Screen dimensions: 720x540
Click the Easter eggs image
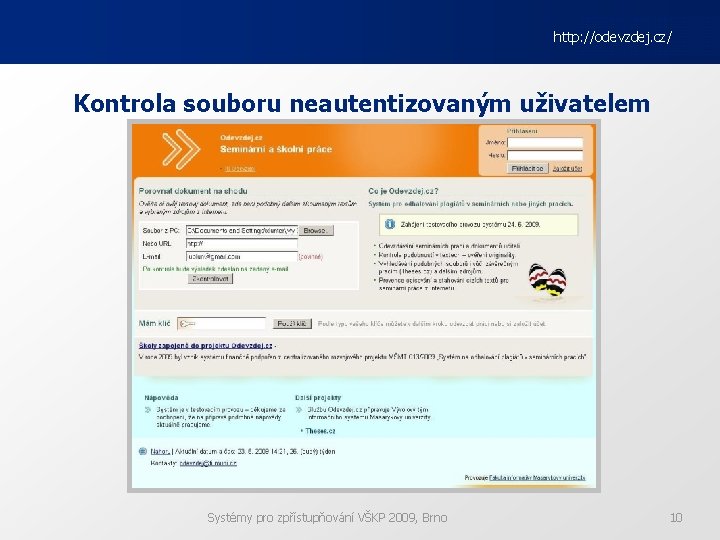click(547, 280)
